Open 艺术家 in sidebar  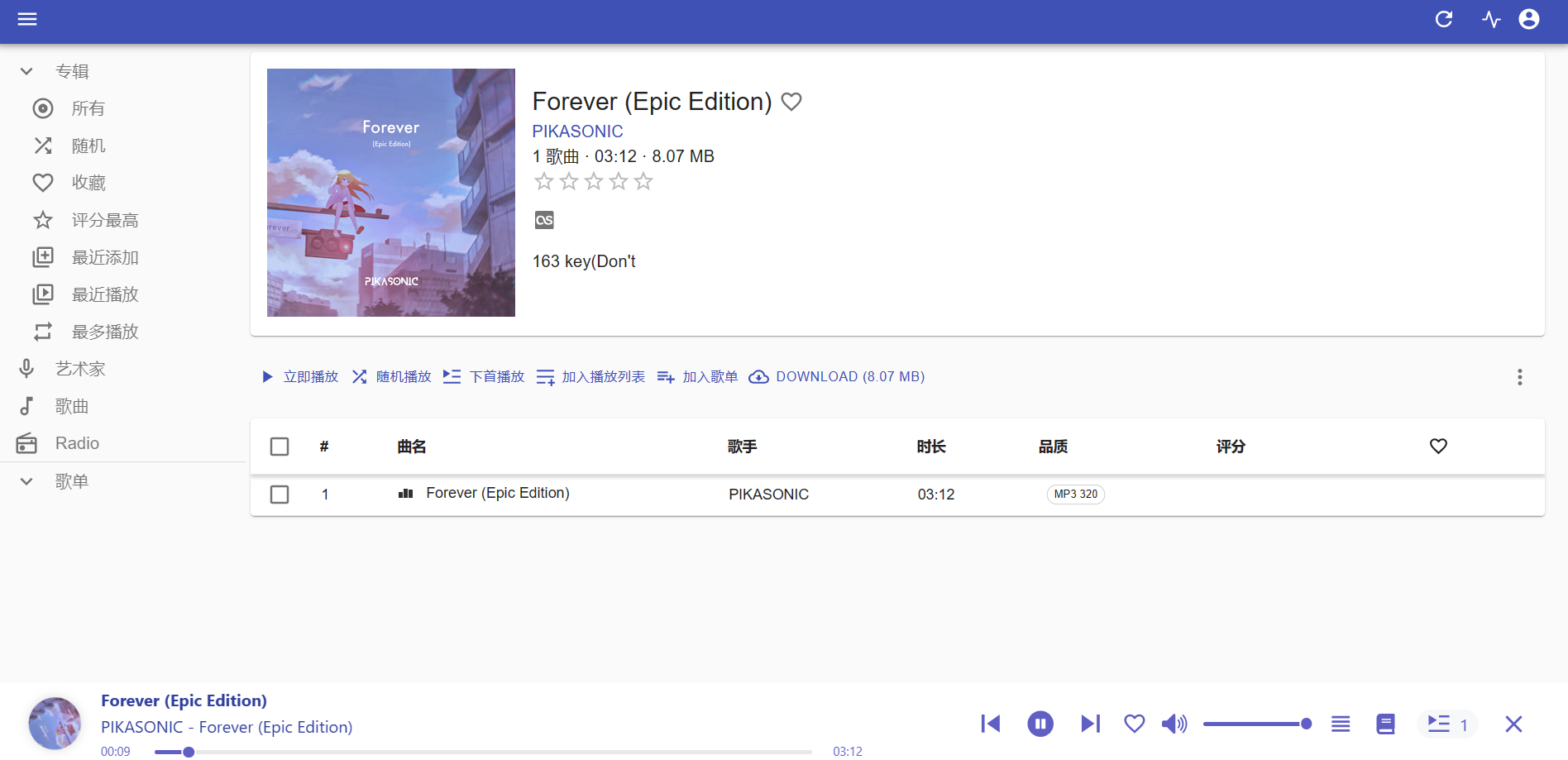click(80, 369)
